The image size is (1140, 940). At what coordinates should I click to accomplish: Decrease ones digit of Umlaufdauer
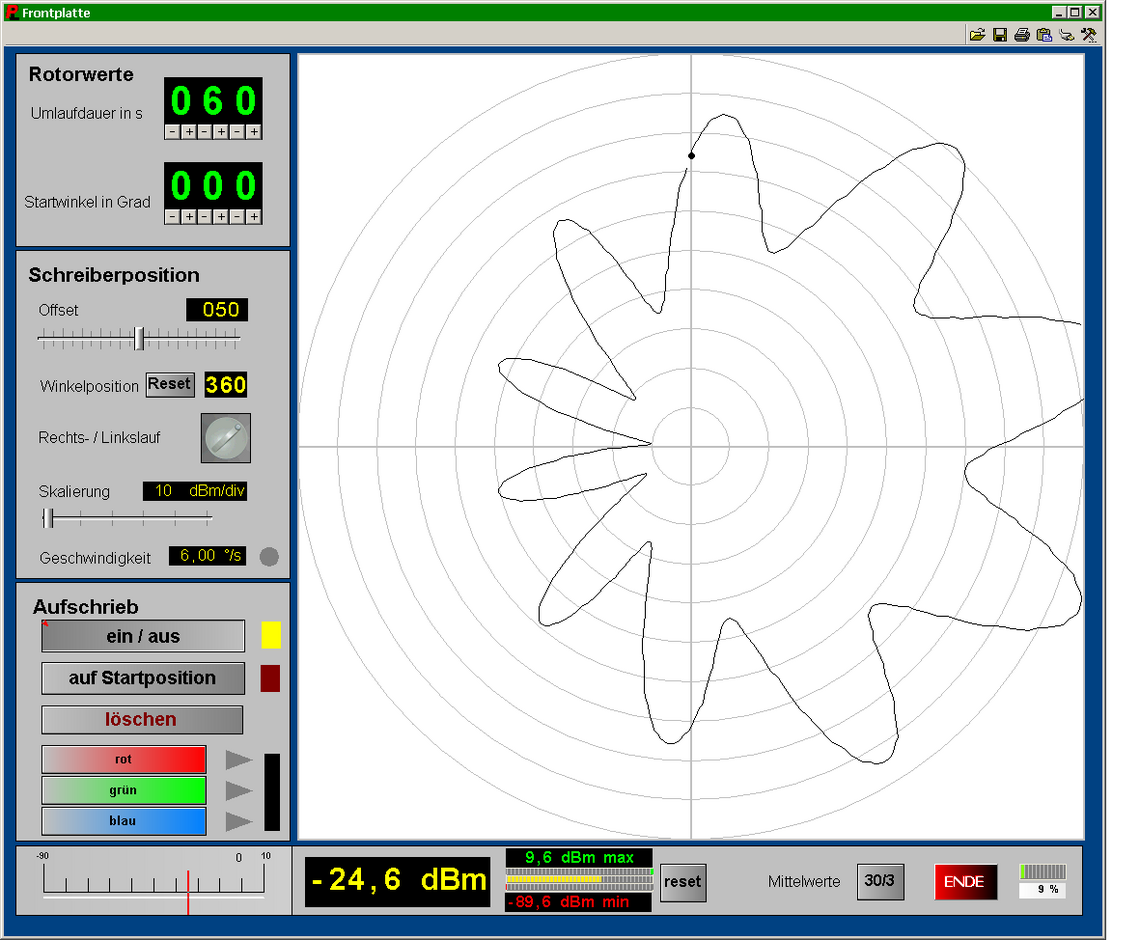tap(237, 132)
